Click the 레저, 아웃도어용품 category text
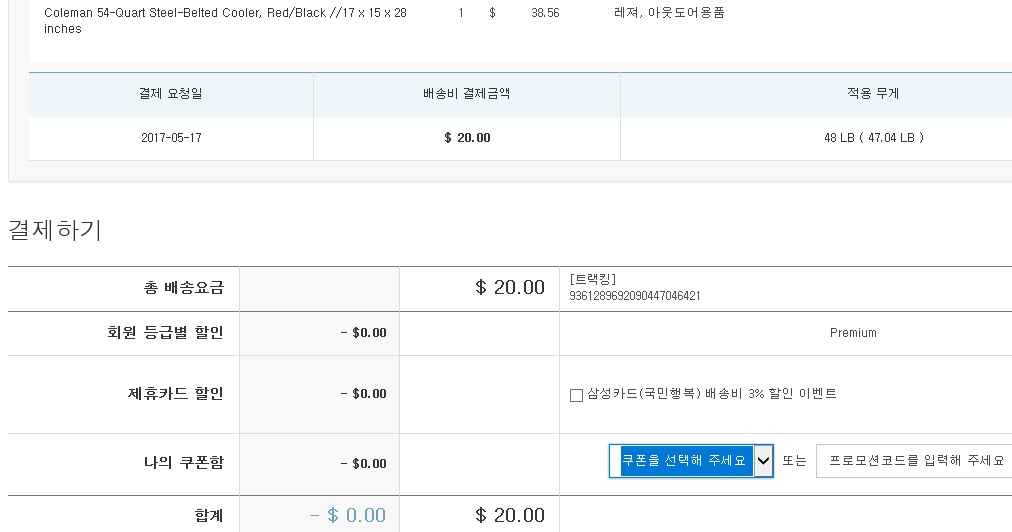This screenshot has width=1012, height=532. click(x=669, y=13)
